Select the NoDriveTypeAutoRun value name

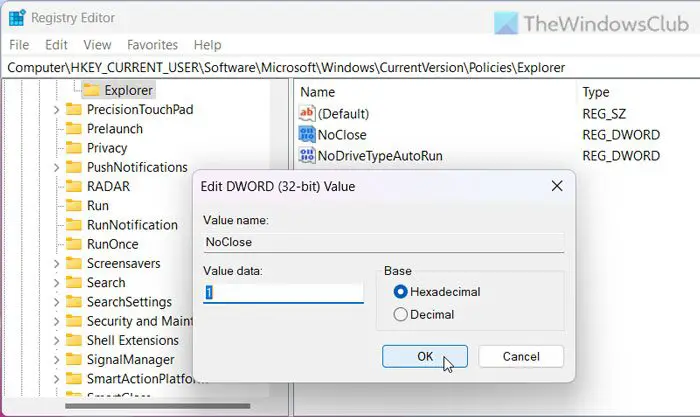coord(380,156)
